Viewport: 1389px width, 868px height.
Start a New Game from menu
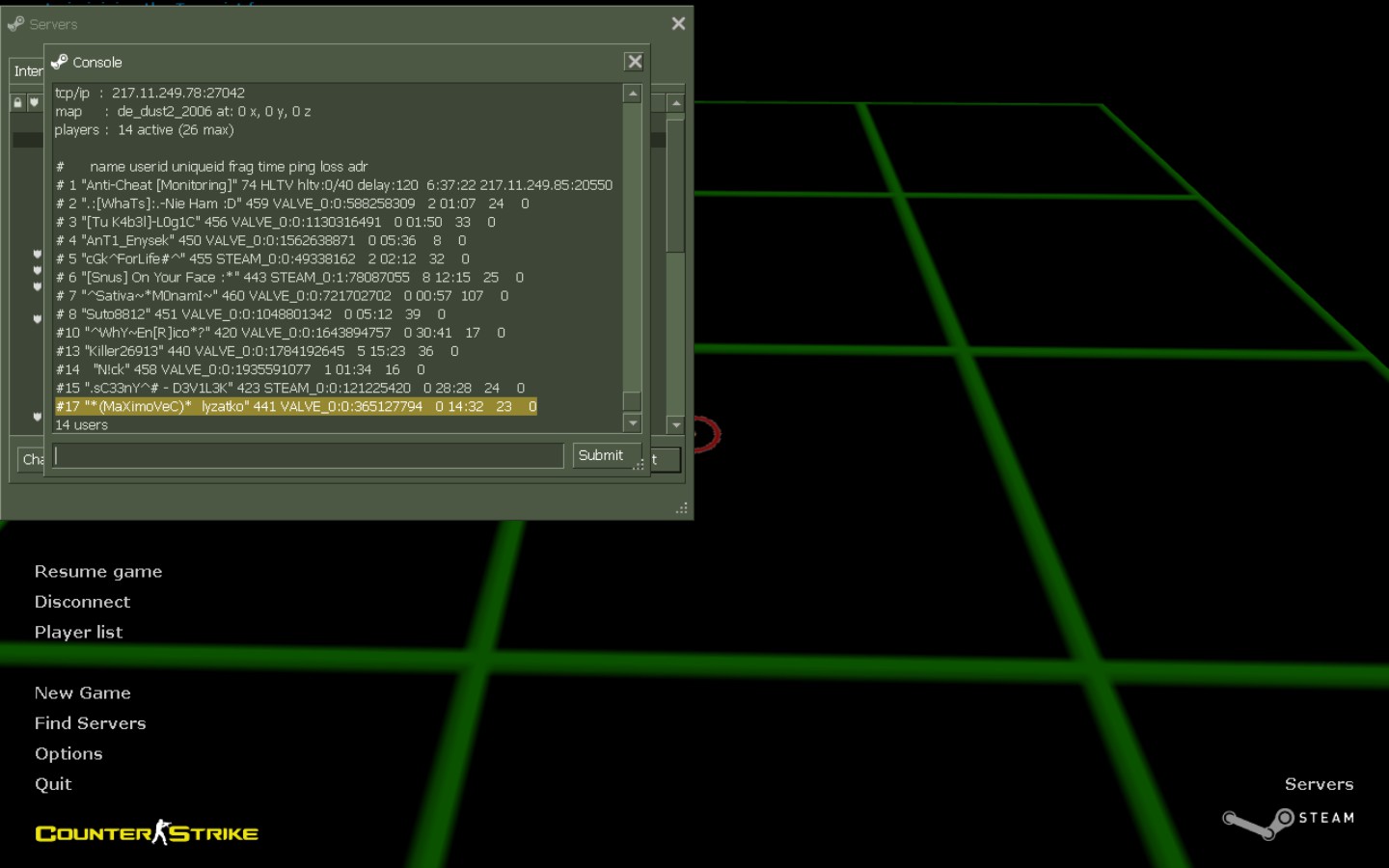pyautogui.click(x=82, y=693)
